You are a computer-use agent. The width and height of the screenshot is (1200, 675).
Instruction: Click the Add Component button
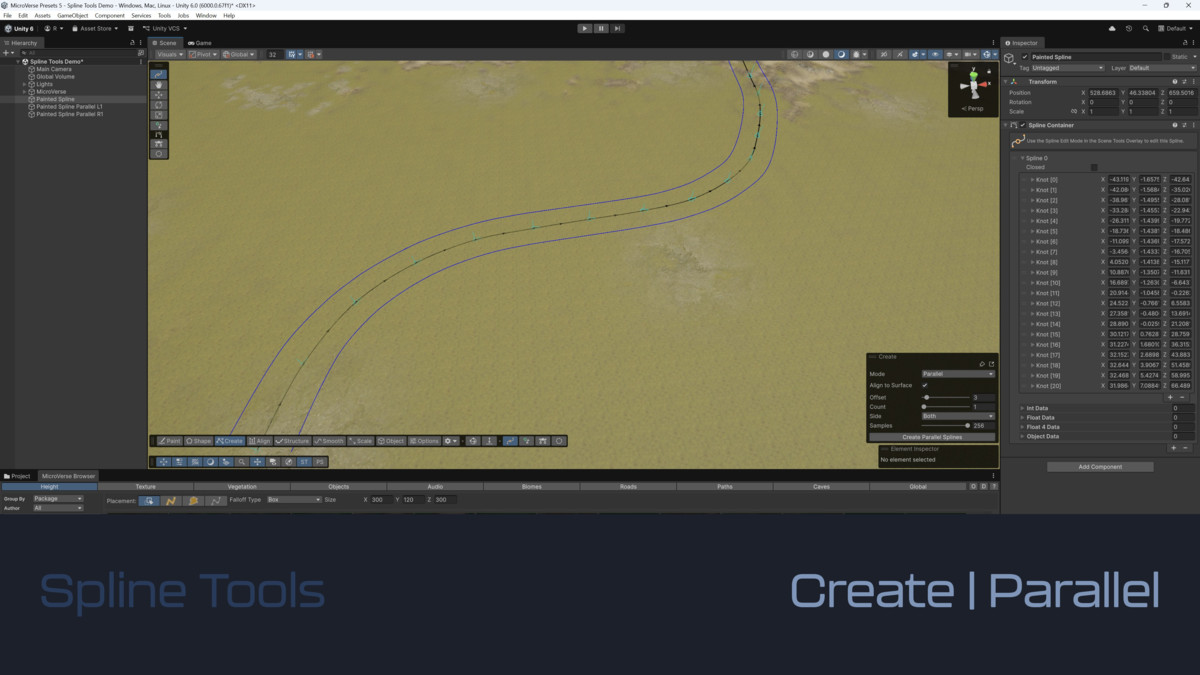(x=1100, y=467)
